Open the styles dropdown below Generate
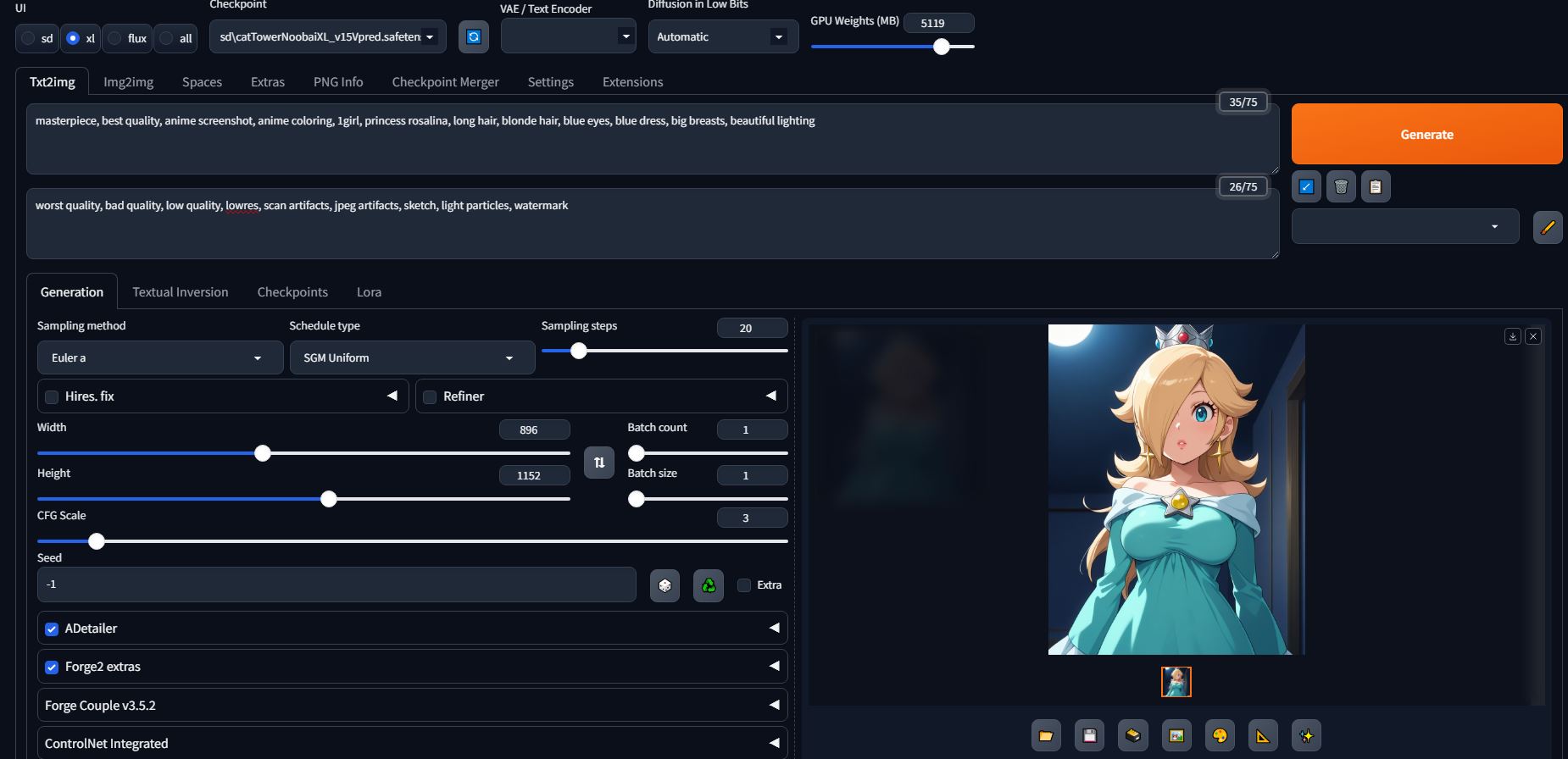 click(x=1405, y=227)
